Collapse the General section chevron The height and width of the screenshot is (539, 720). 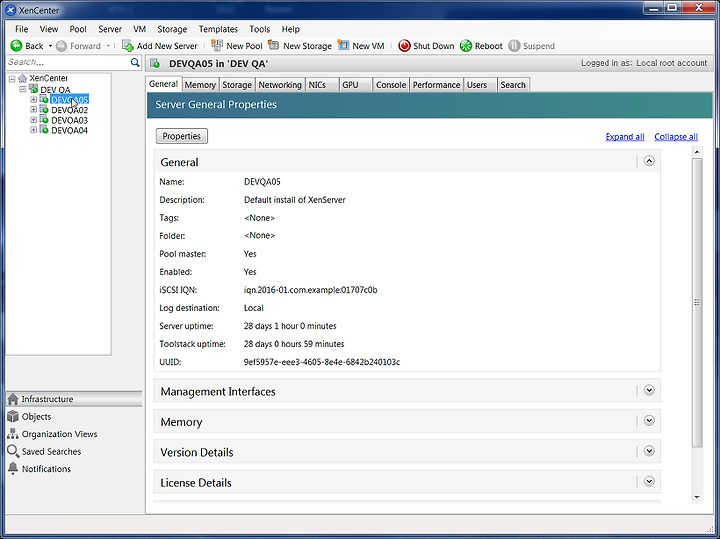click(649, 161)
